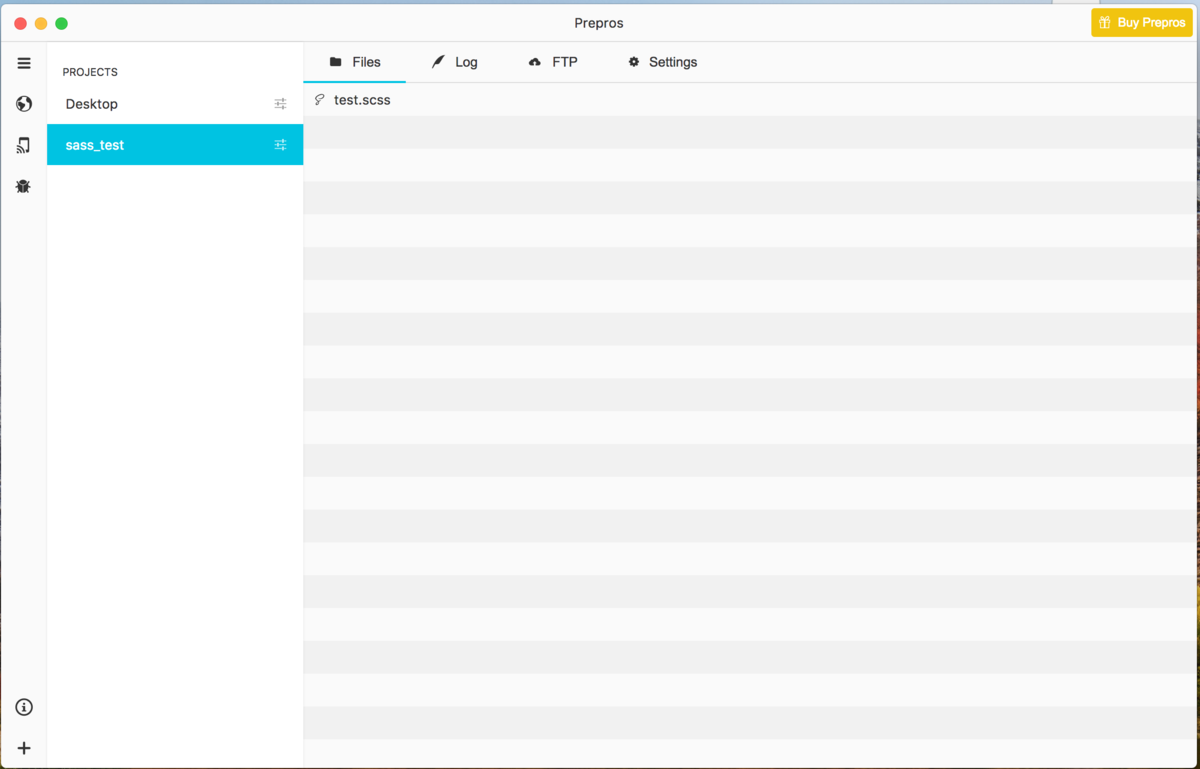The width and height of the screenshot is (1200, 769).
Task: Switch to the FTP tab
Action: point(553,62)
